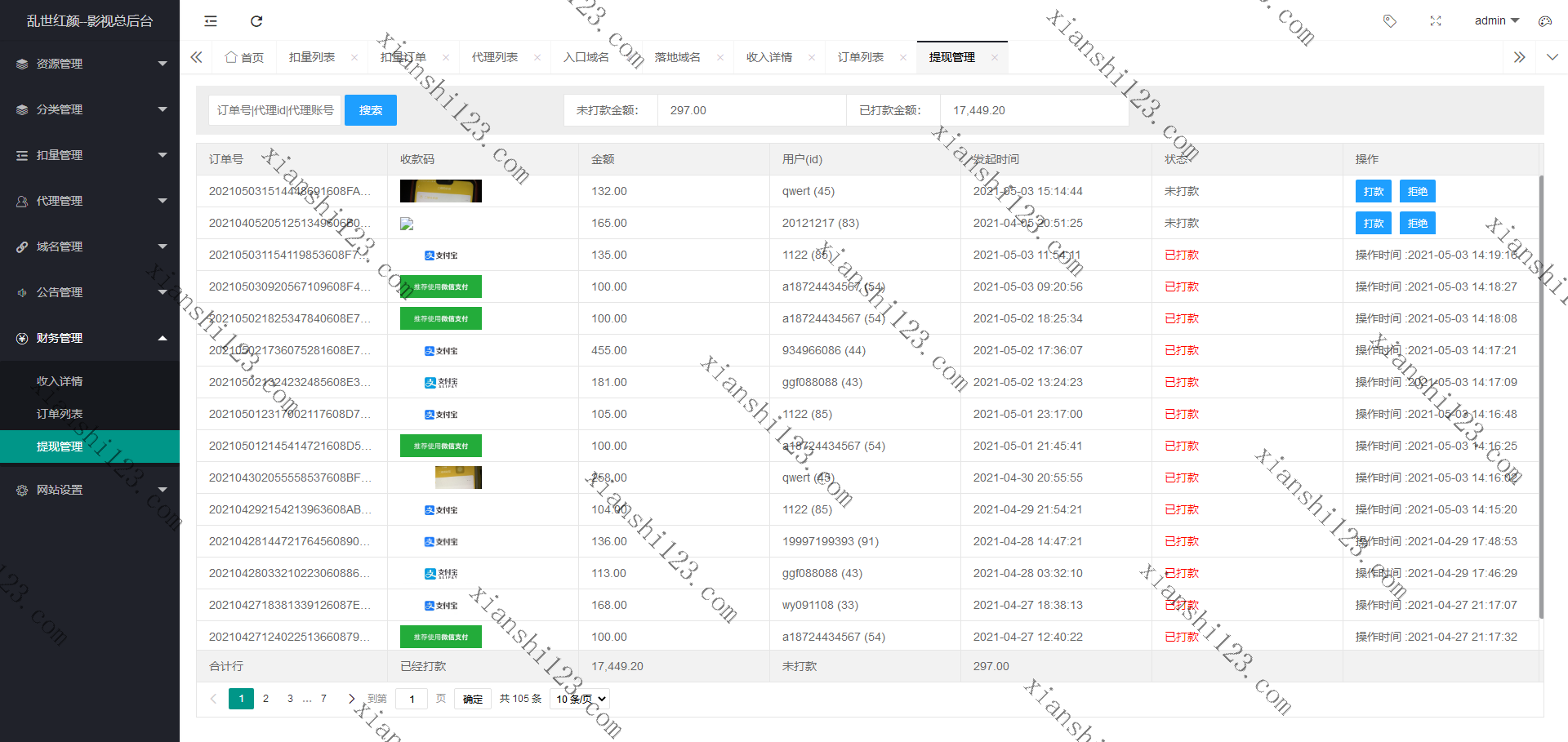
Task: Click 打款 for the 20121217 (83) row
Action: pos(1374,223)
